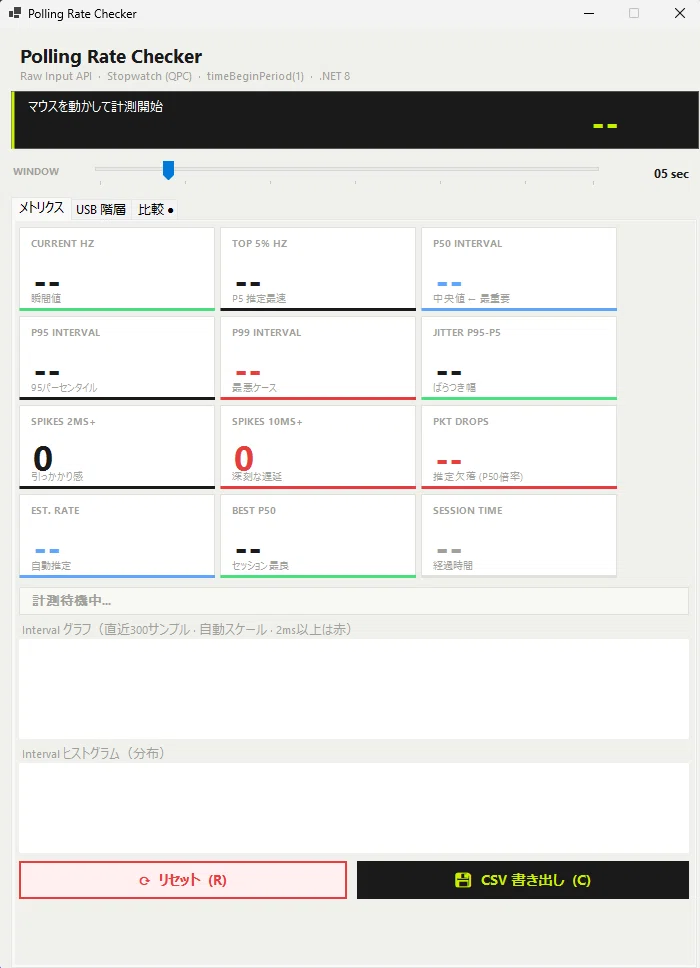Click inside the Interval グラフ chart area
This screenshot has width=700, height=968.
pyautogui.click(x=354, y=689)
